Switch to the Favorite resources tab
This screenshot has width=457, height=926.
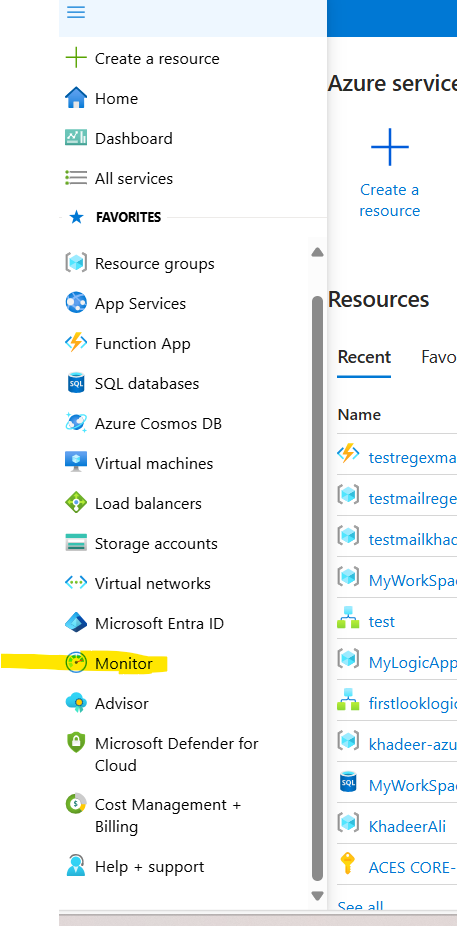[439, 357]
